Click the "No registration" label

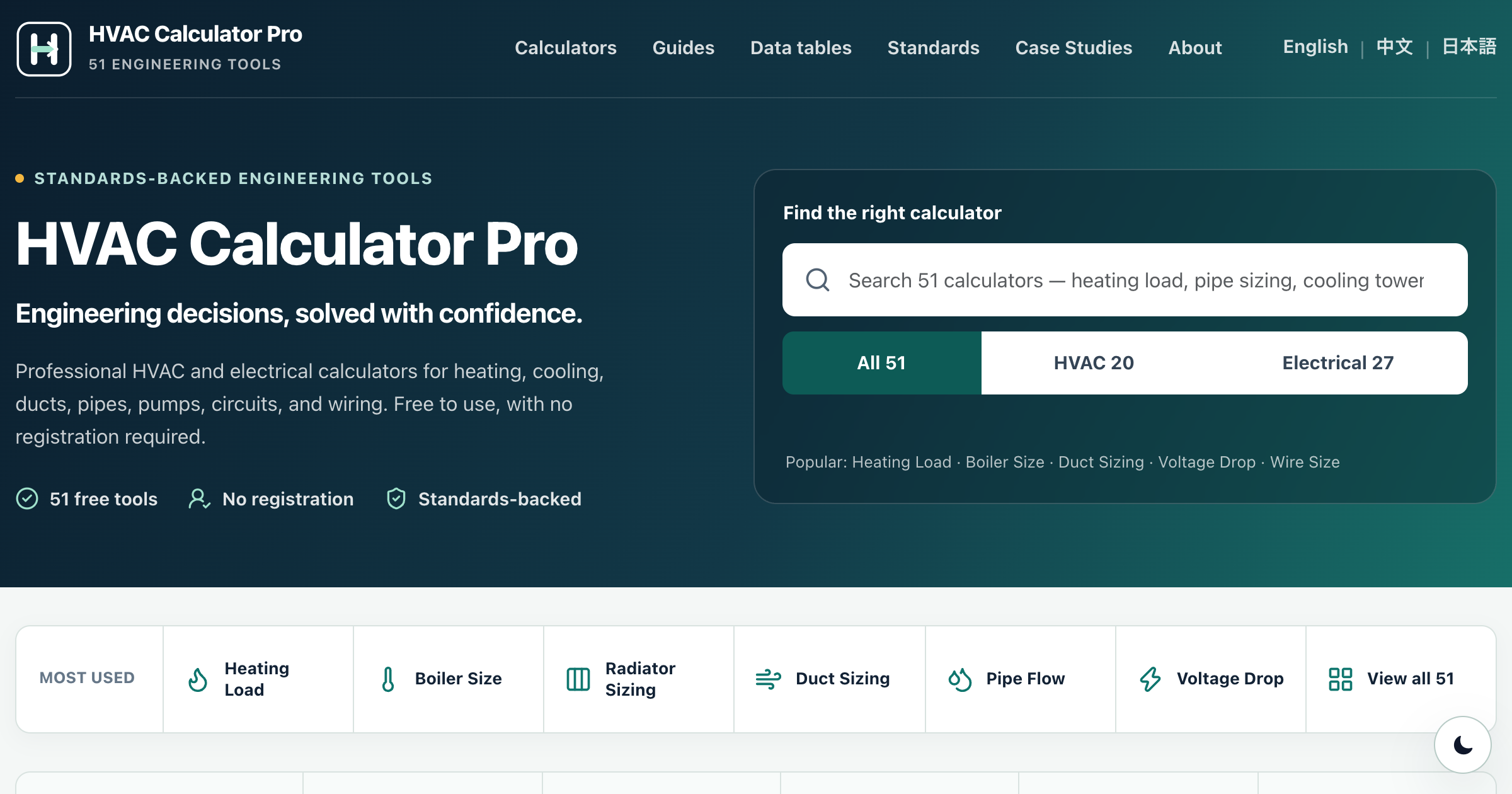click(288, 499)
